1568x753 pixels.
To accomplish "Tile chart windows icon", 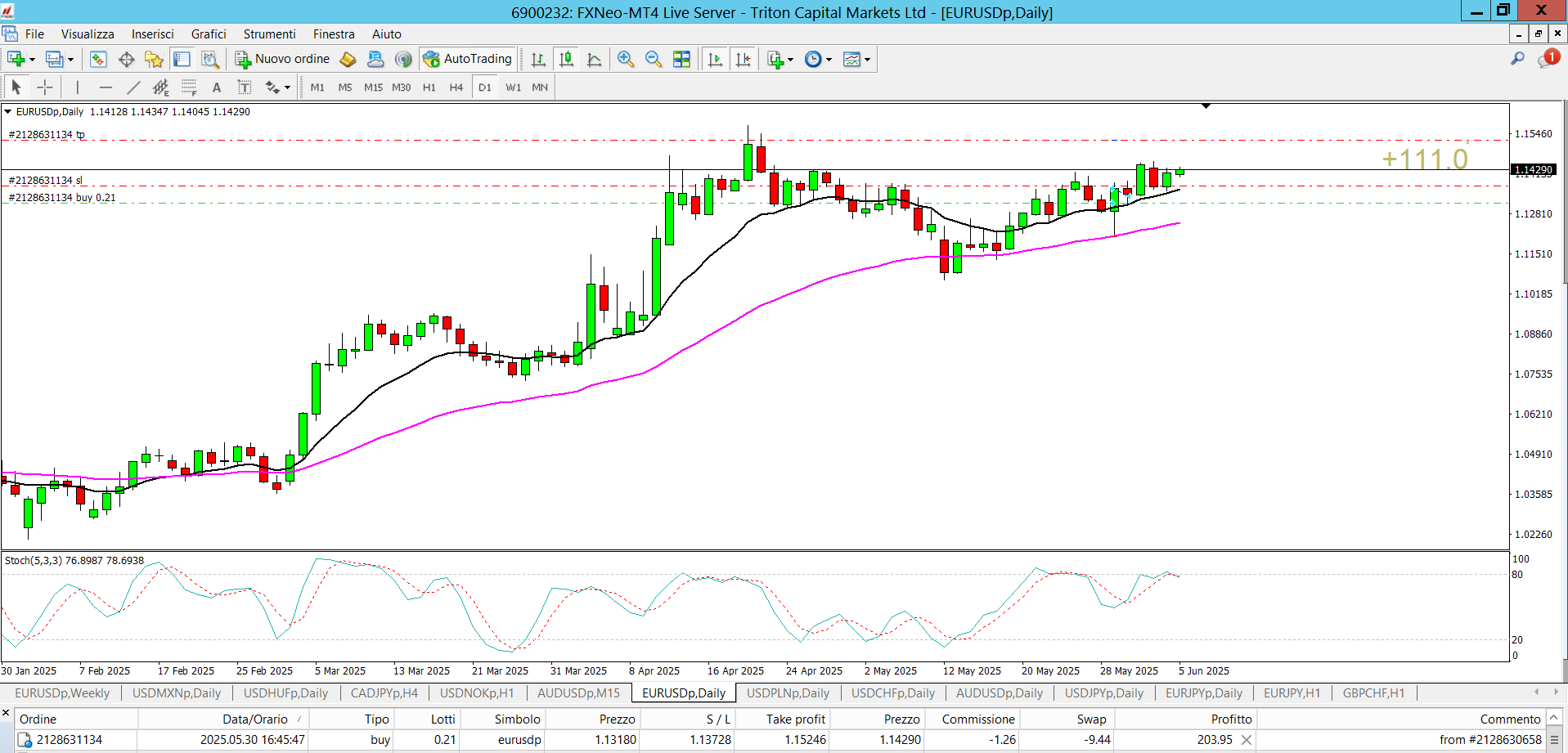I will coord(681,59).
